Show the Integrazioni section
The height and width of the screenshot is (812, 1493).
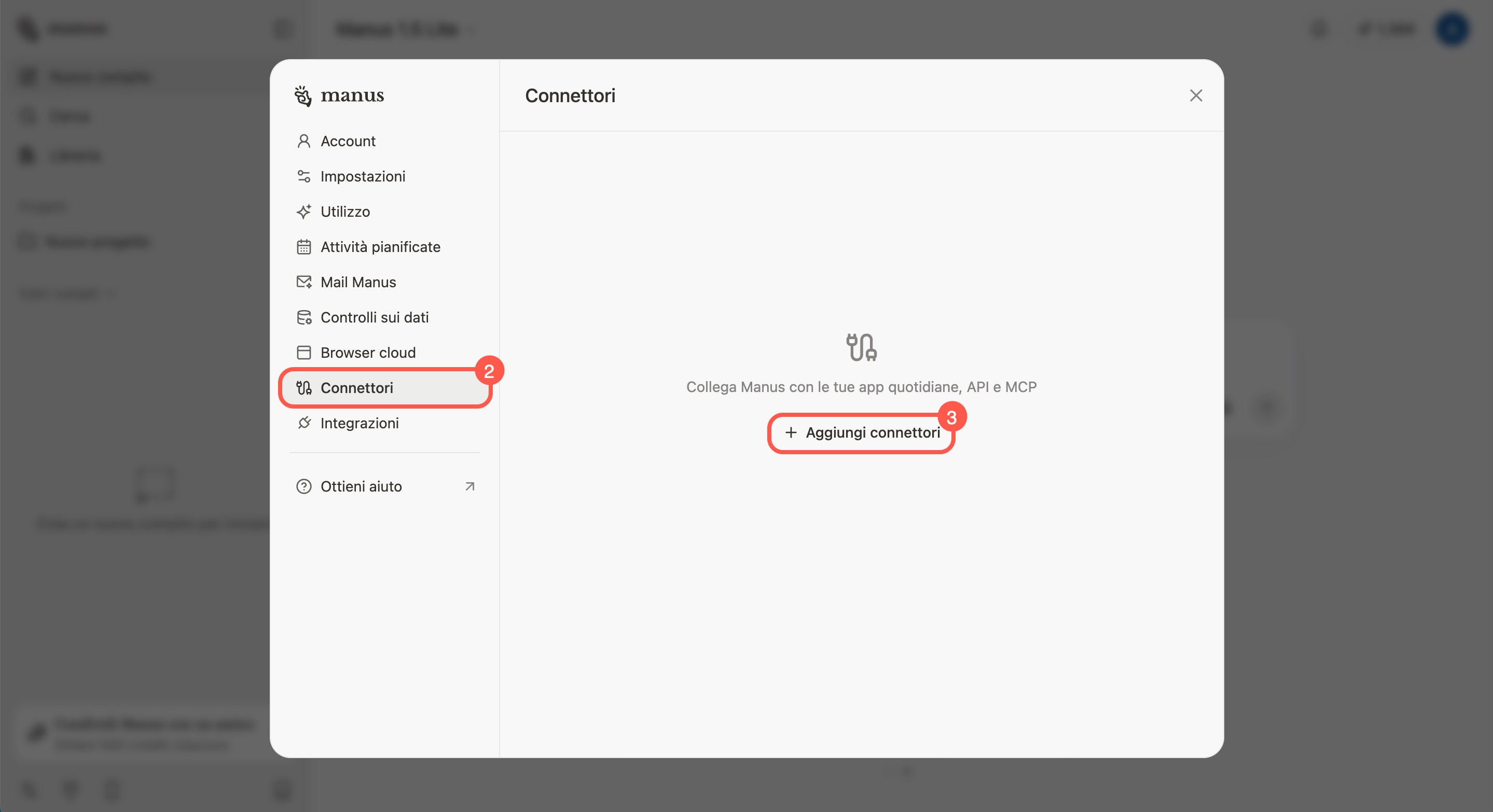pos(360,424)
